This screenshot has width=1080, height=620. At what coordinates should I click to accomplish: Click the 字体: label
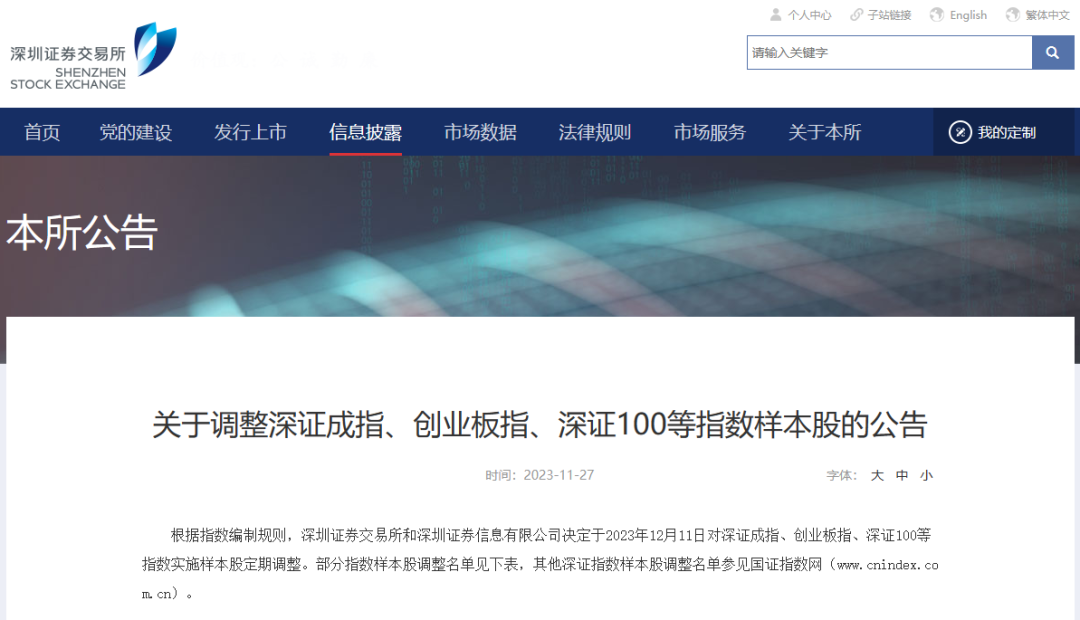point(842,475)
